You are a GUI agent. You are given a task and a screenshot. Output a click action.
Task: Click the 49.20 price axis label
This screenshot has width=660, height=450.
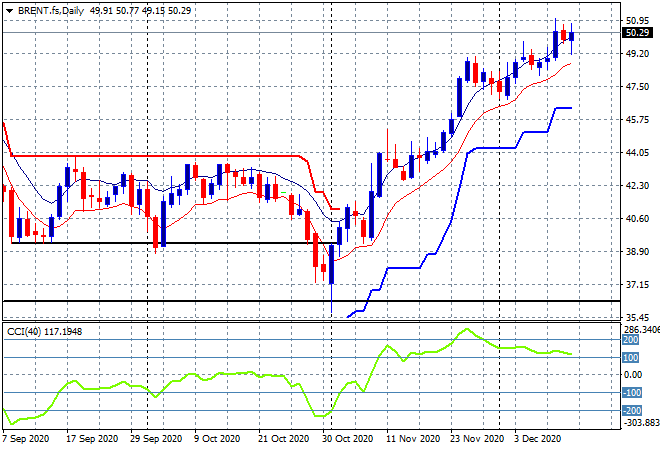point(637,53)
